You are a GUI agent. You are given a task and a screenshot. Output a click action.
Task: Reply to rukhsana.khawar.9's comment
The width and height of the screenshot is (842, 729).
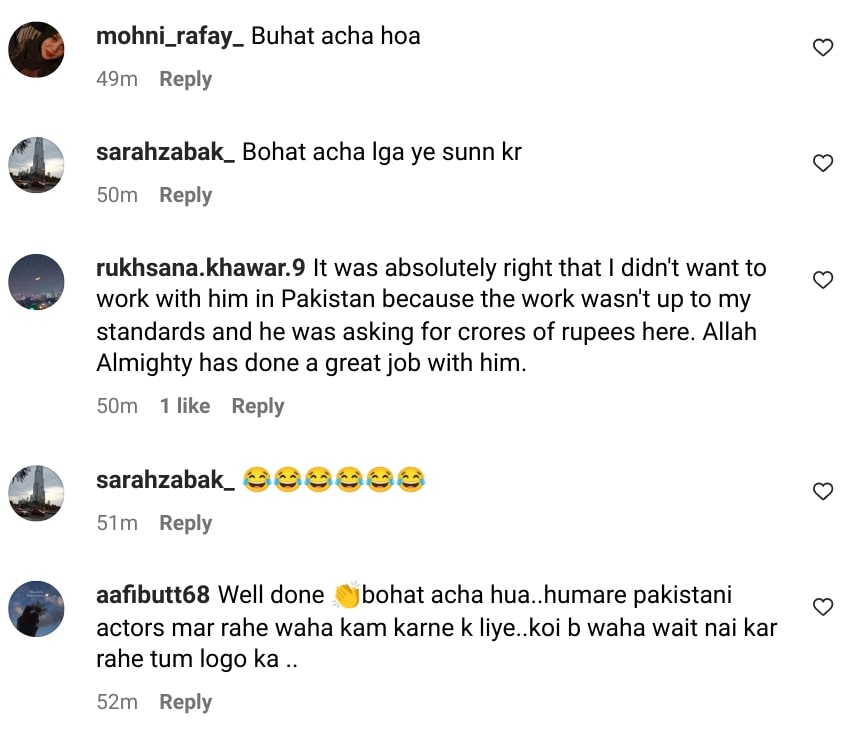(257, 406)
